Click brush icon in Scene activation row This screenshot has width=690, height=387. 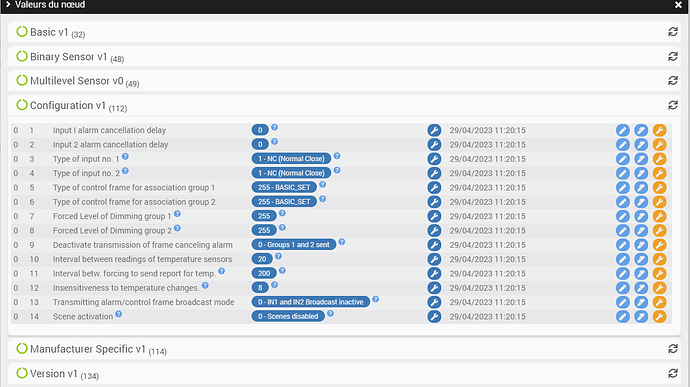641,317
